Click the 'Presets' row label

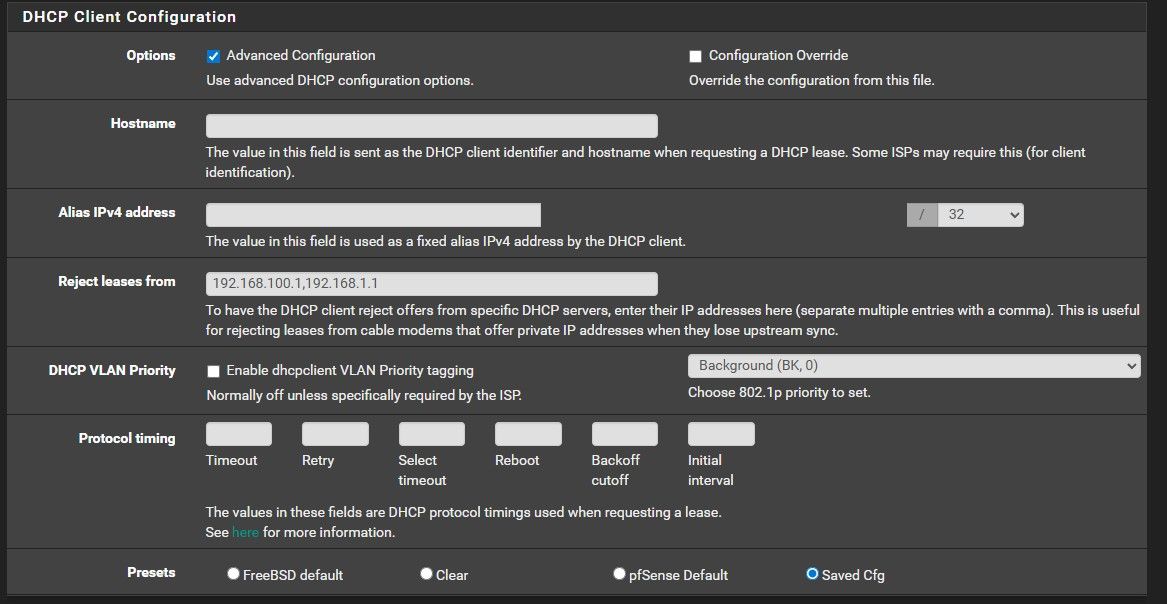(x=152, y=572)
